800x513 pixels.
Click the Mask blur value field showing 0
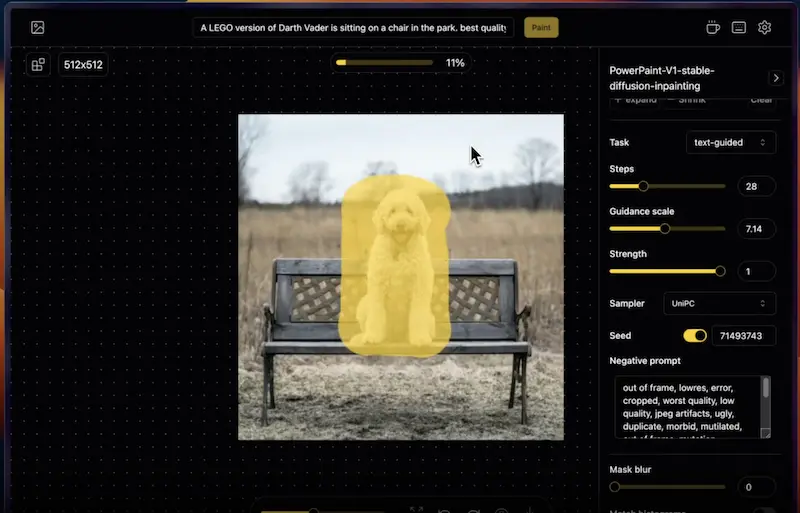tap(757, 487)
